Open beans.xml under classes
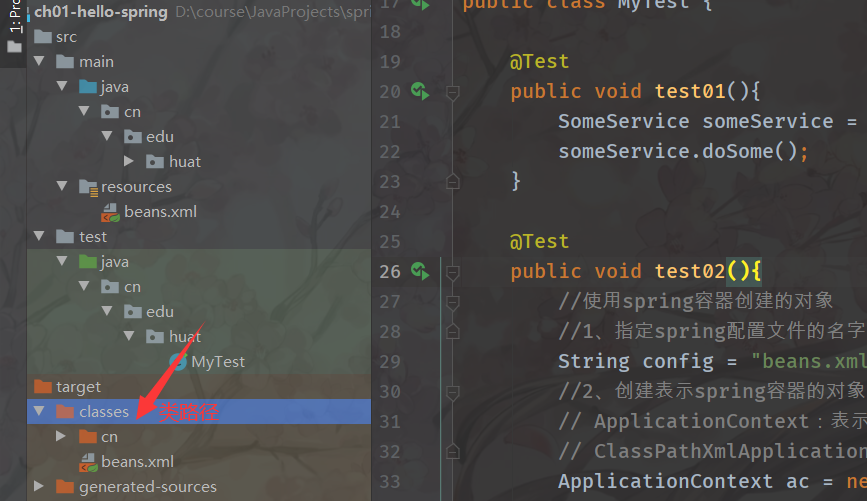The image size is (867, 501). pyautogui.click(x=138, y=462)
